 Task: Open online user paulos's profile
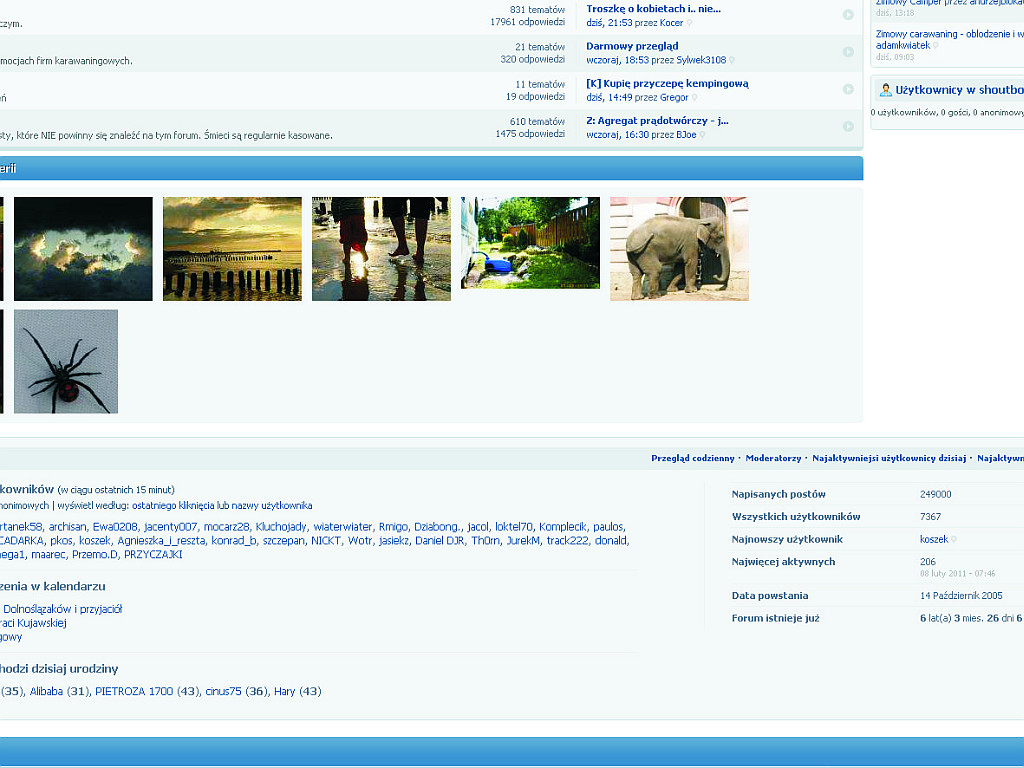pos(608,527)
